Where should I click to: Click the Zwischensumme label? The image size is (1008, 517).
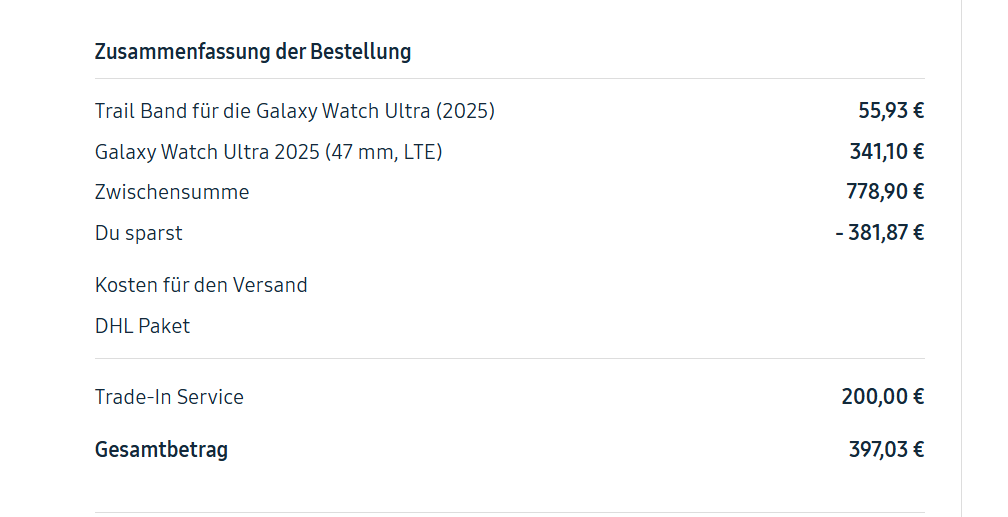click(172, 192)
